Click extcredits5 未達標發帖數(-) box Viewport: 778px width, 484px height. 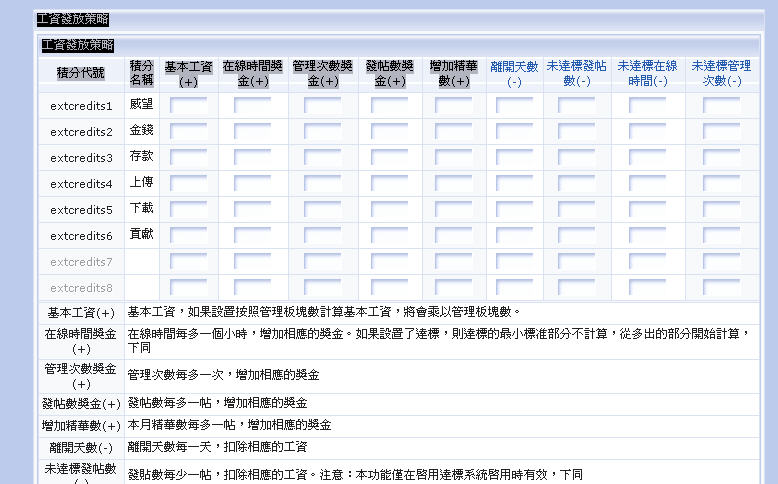pyautogui.click(x=577, y=209)
